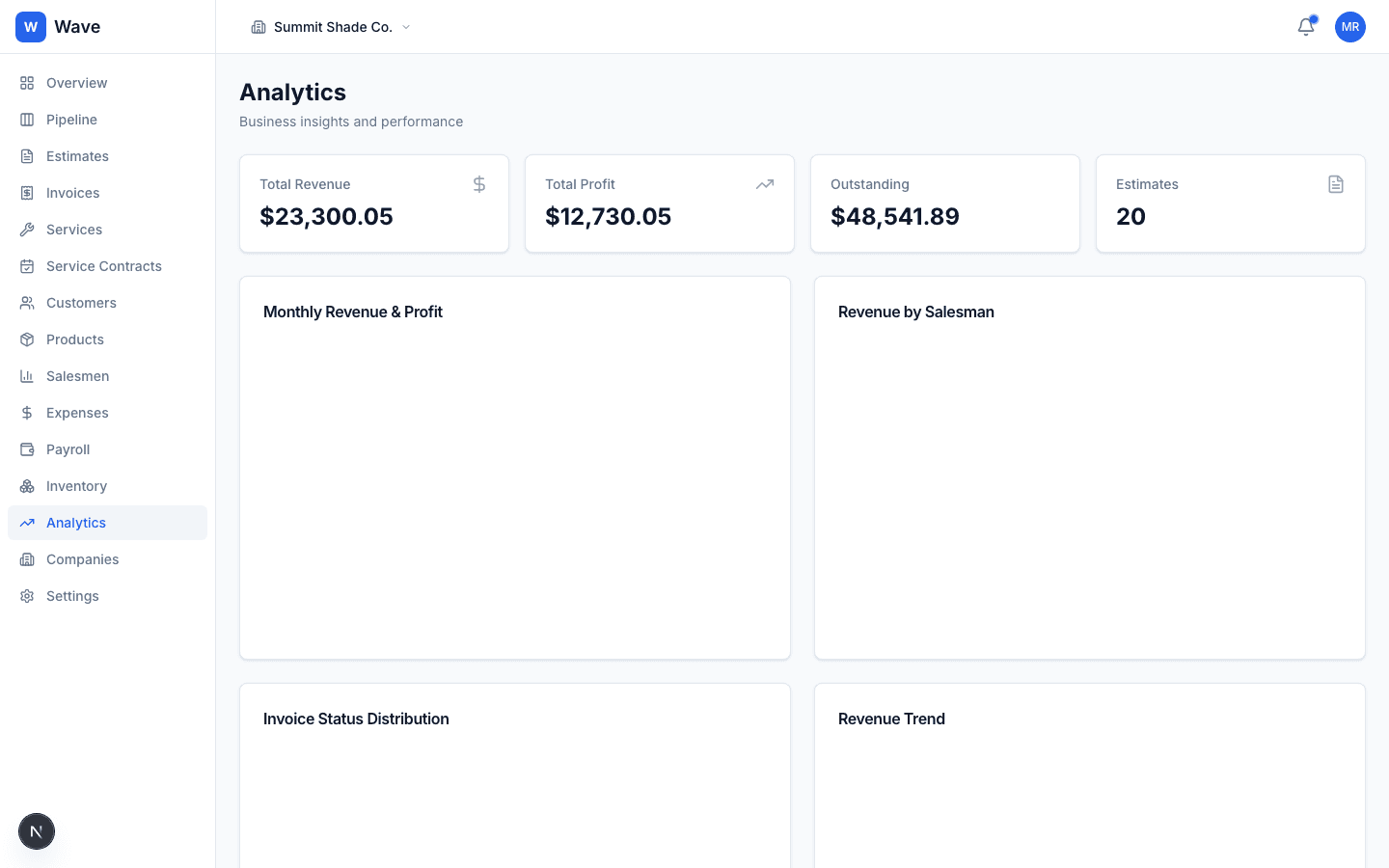The width and height of the screenshot is (1389, 868).
Task: Select the Estimates icon in the sidebar
Action: (29, 156)
